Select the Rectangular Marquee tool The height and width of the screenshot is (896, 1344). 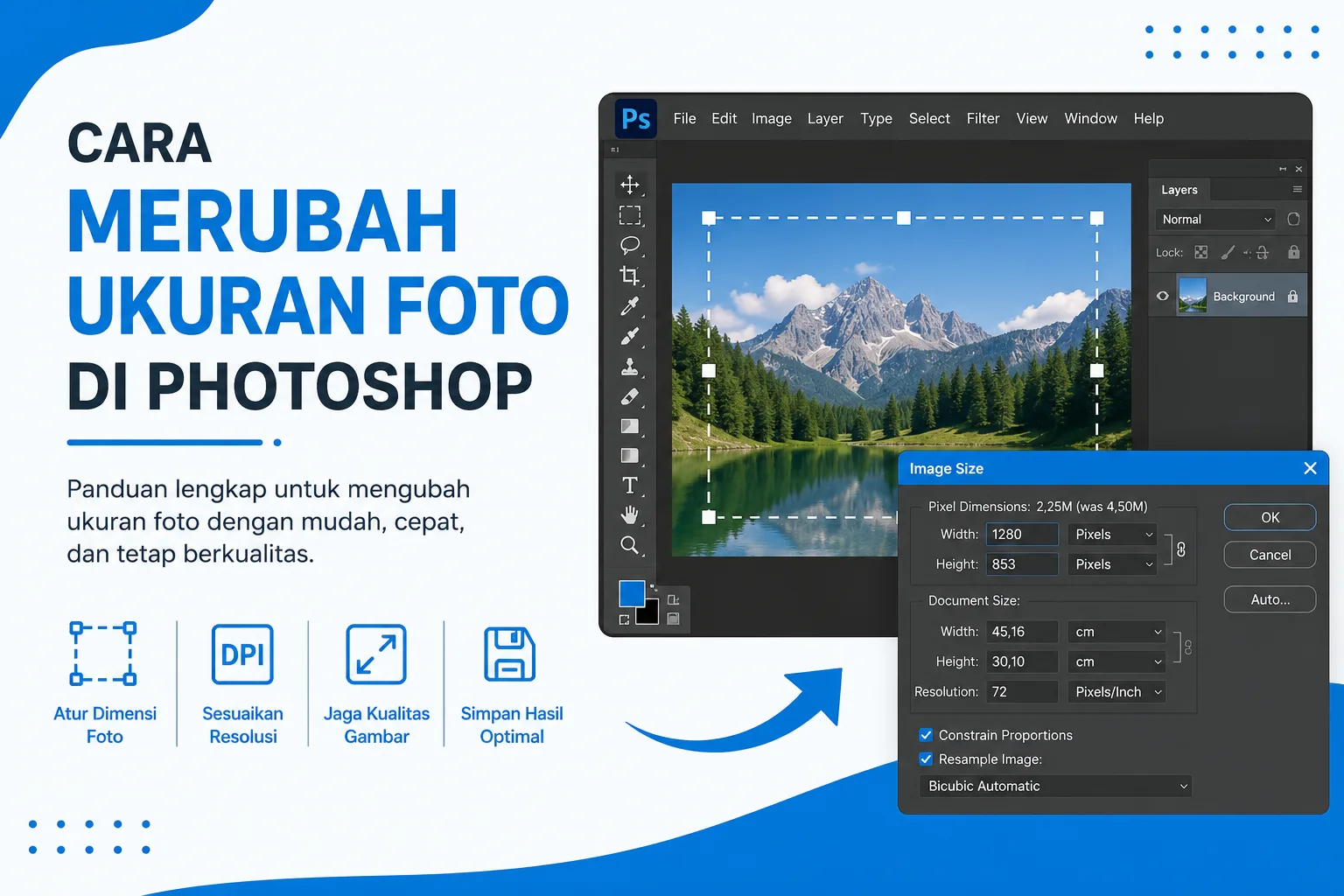pyautogui.click(x=630, y=215)
